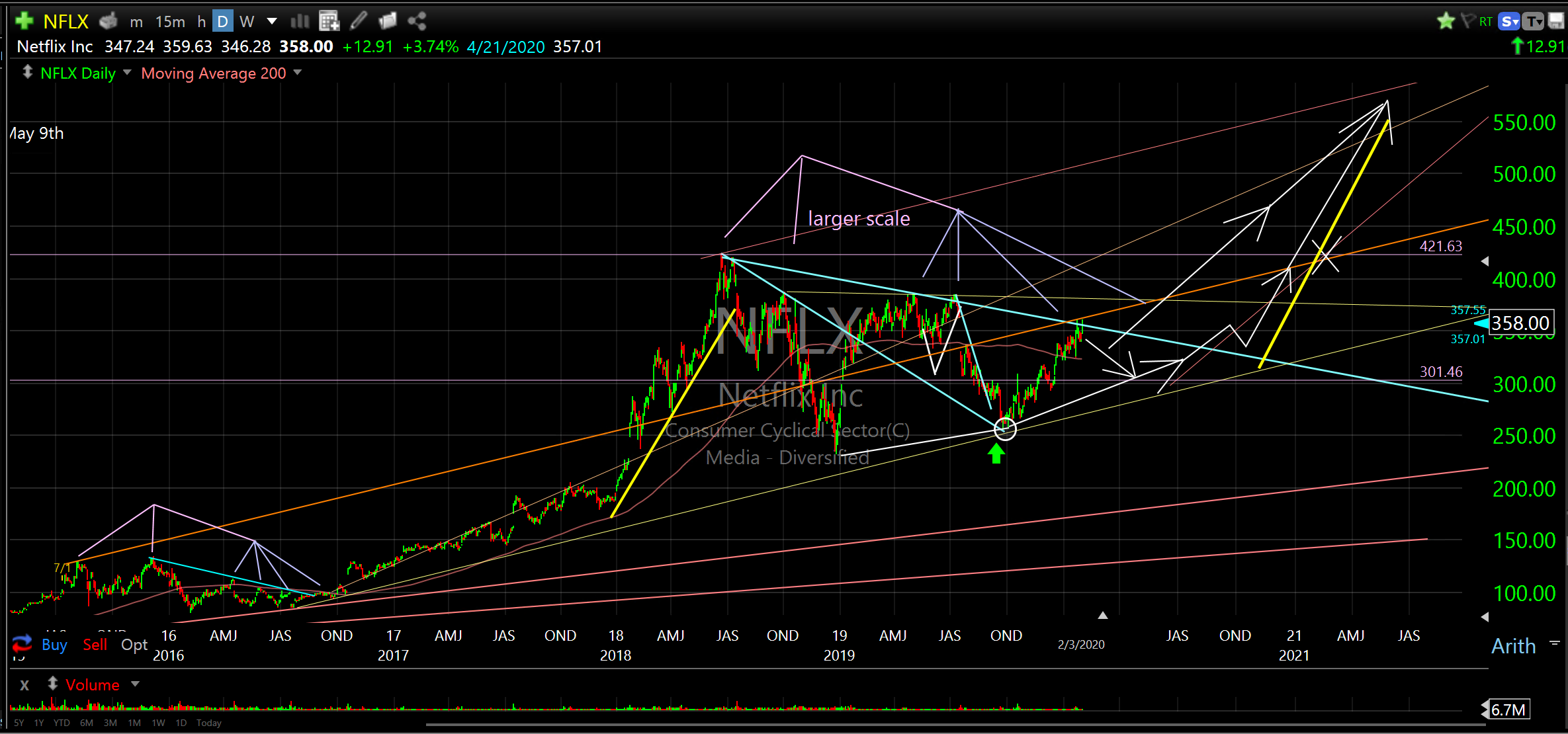Click the blue-red trade arrows icon
Viewport: 1568px width, 734px height.
22,643
